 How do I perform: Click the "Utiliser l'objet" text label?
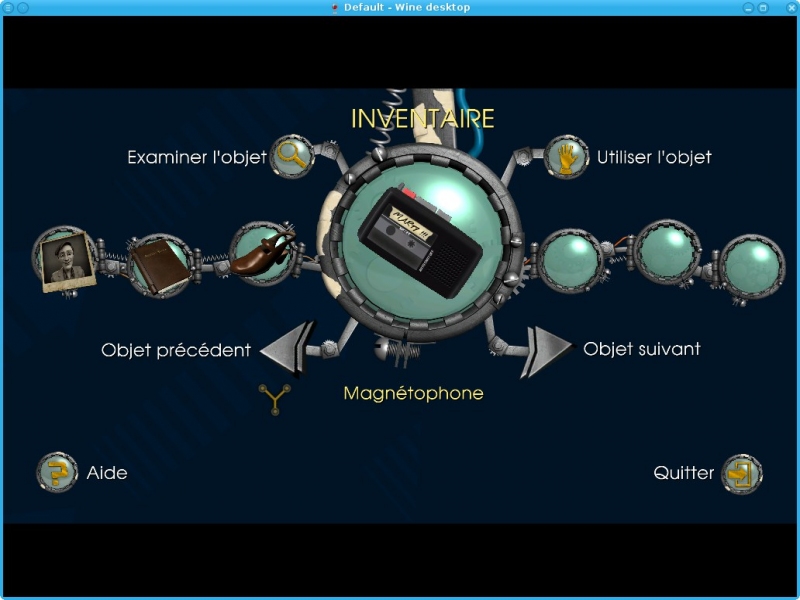[654, 157]
